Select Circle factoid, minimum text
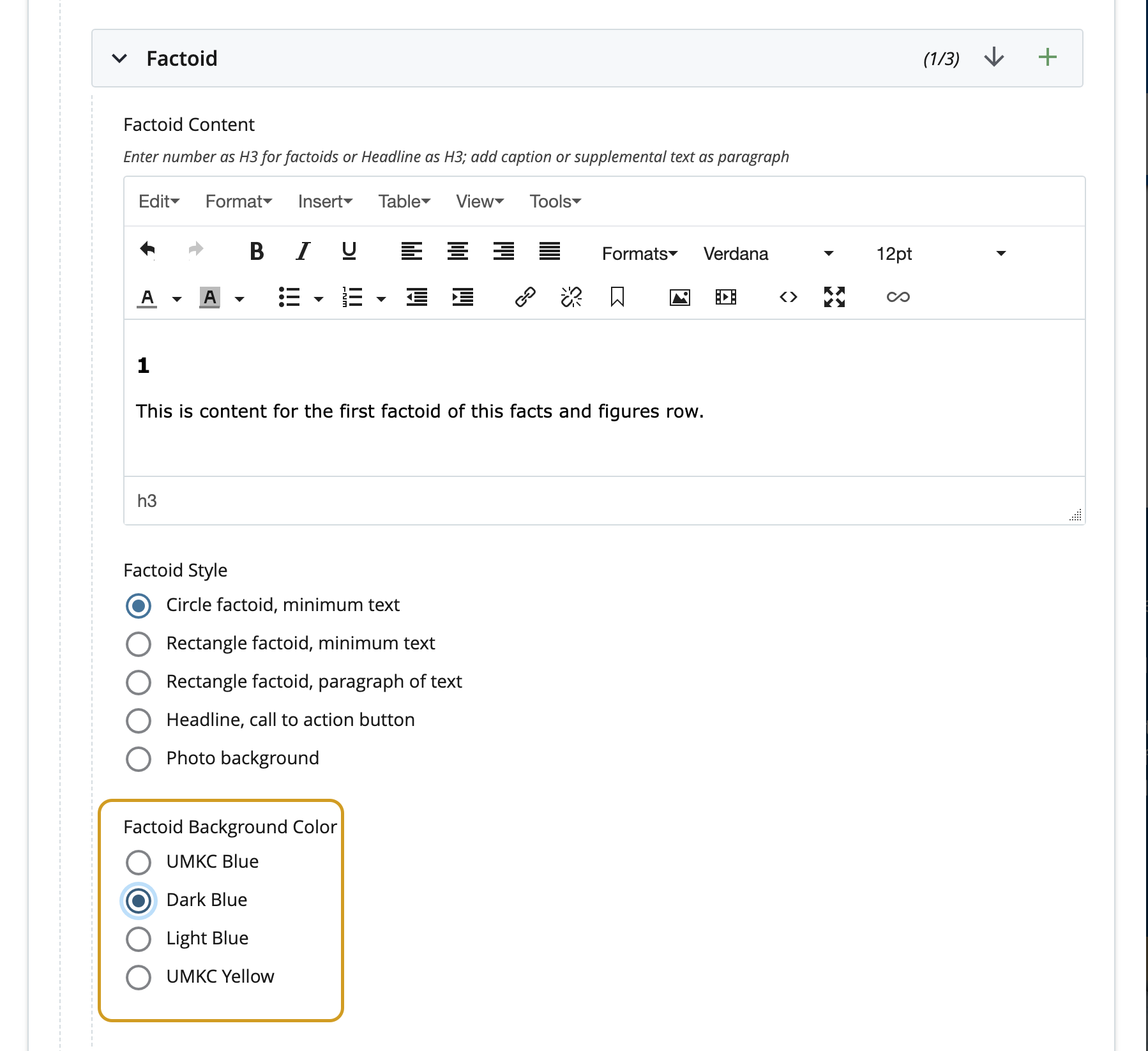Screen dimensions: 1148x1051 (139, 606)
